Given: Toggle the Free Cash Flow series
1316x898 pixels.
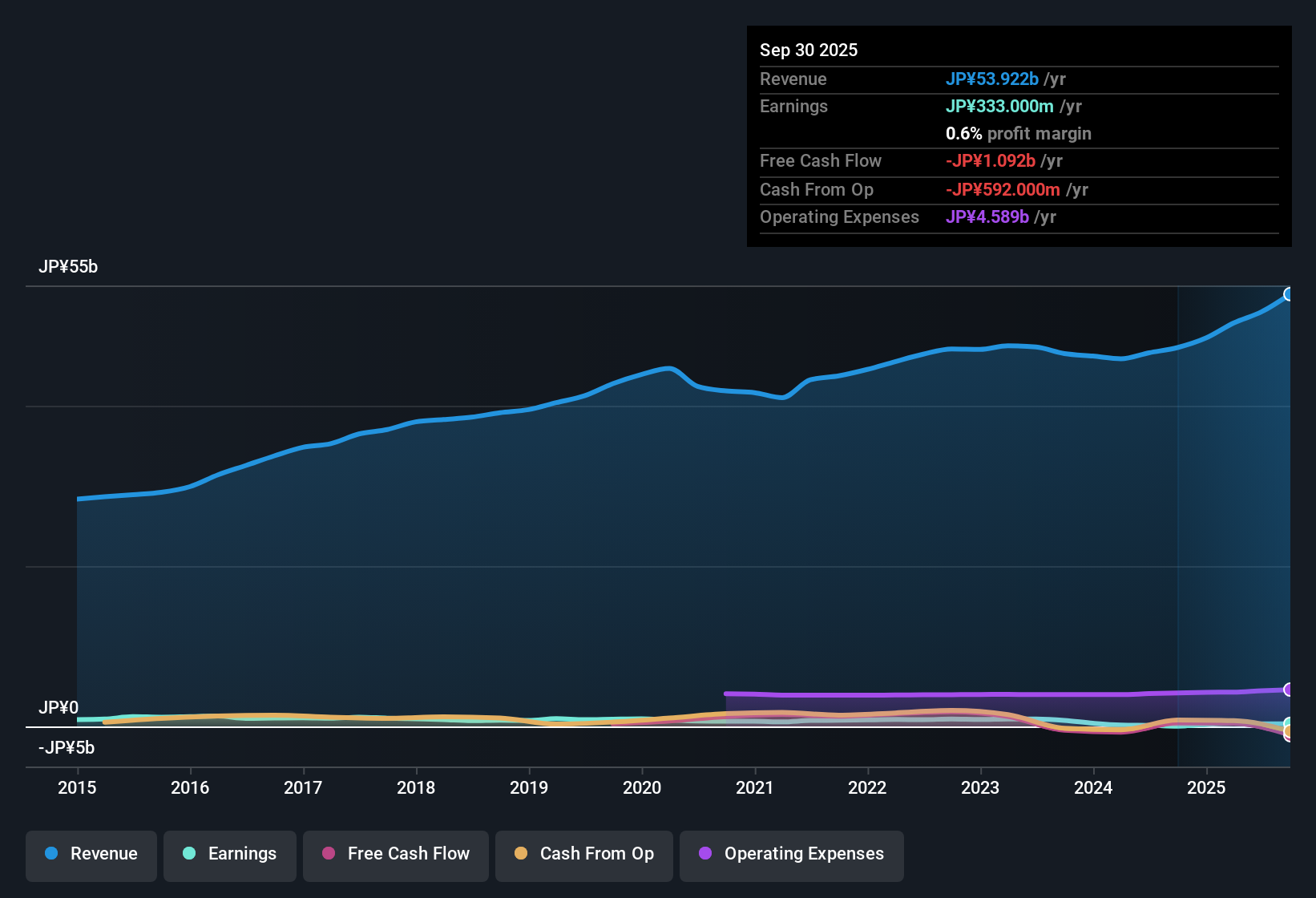Looking at the screenshot, I should (395, 854).
